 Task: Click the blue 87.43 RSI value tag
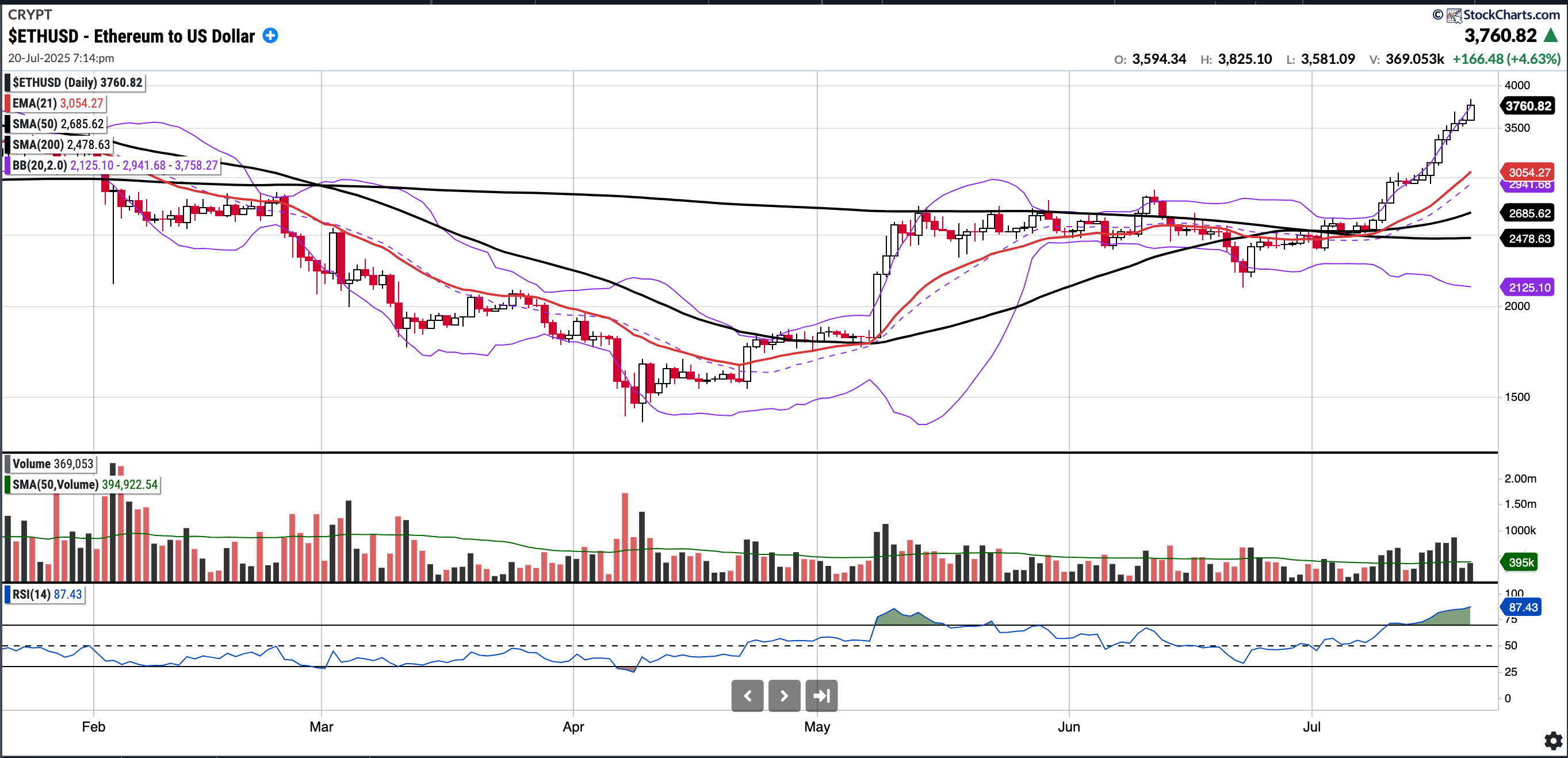tap(1521, 607)
